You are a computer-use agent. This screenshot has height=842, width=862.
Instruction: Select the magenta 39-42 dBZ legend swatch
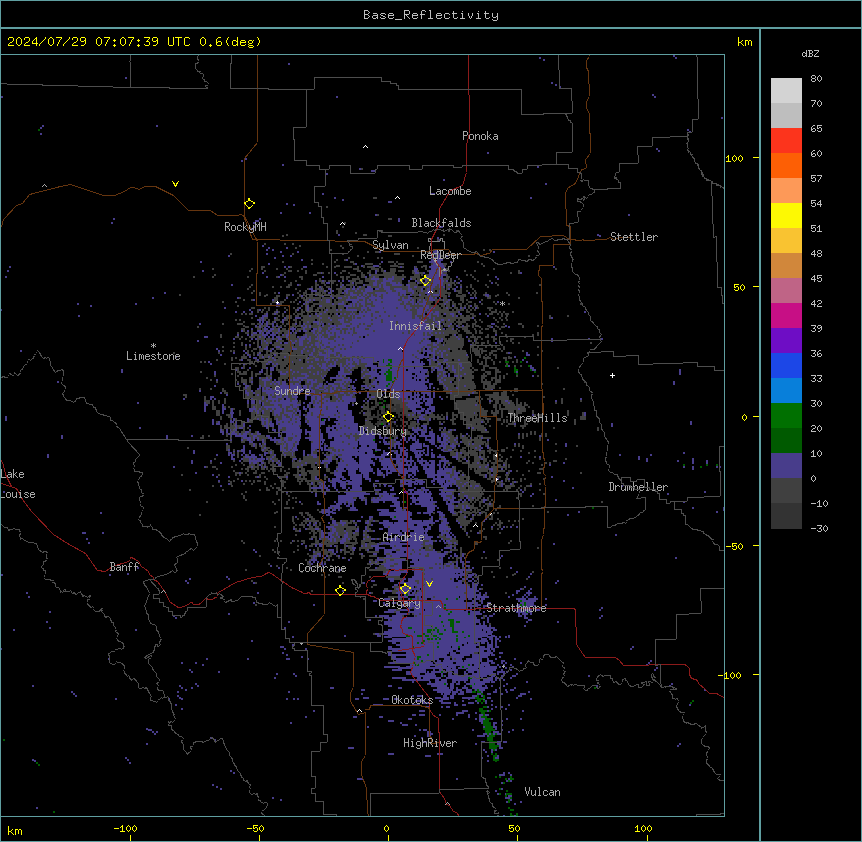point(786,315)
